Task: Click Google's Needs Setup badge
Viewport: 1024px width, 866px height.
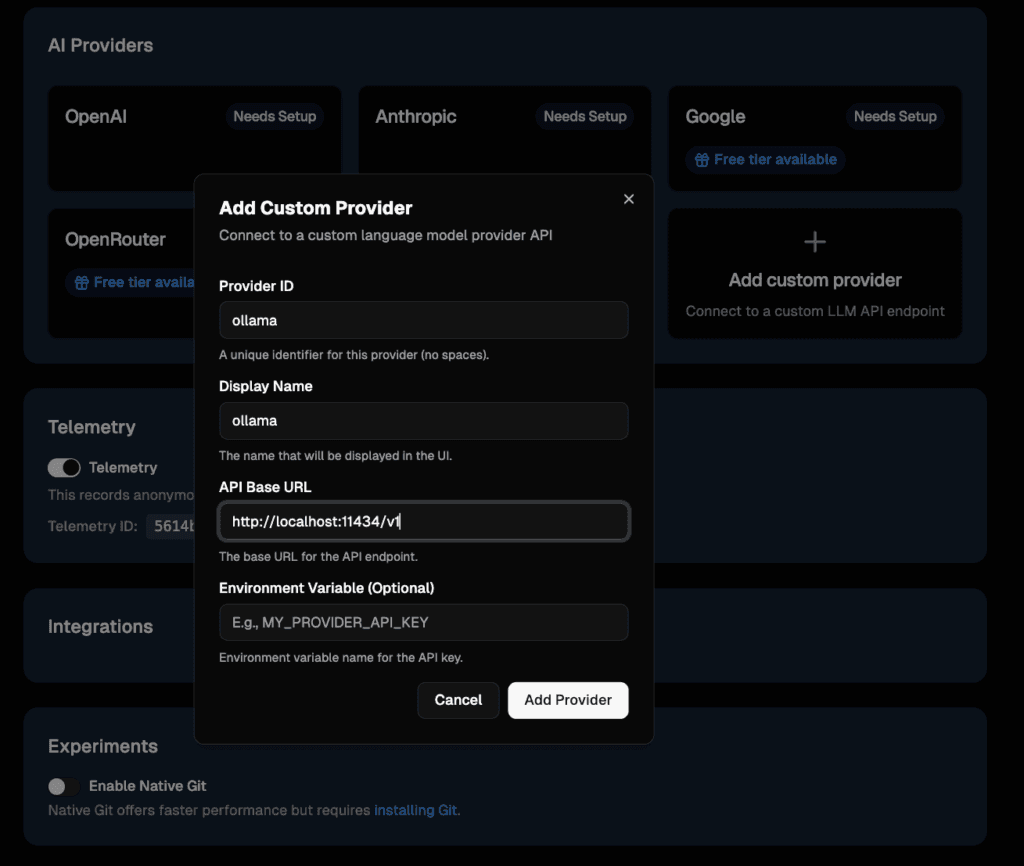Action: [895, 117]
